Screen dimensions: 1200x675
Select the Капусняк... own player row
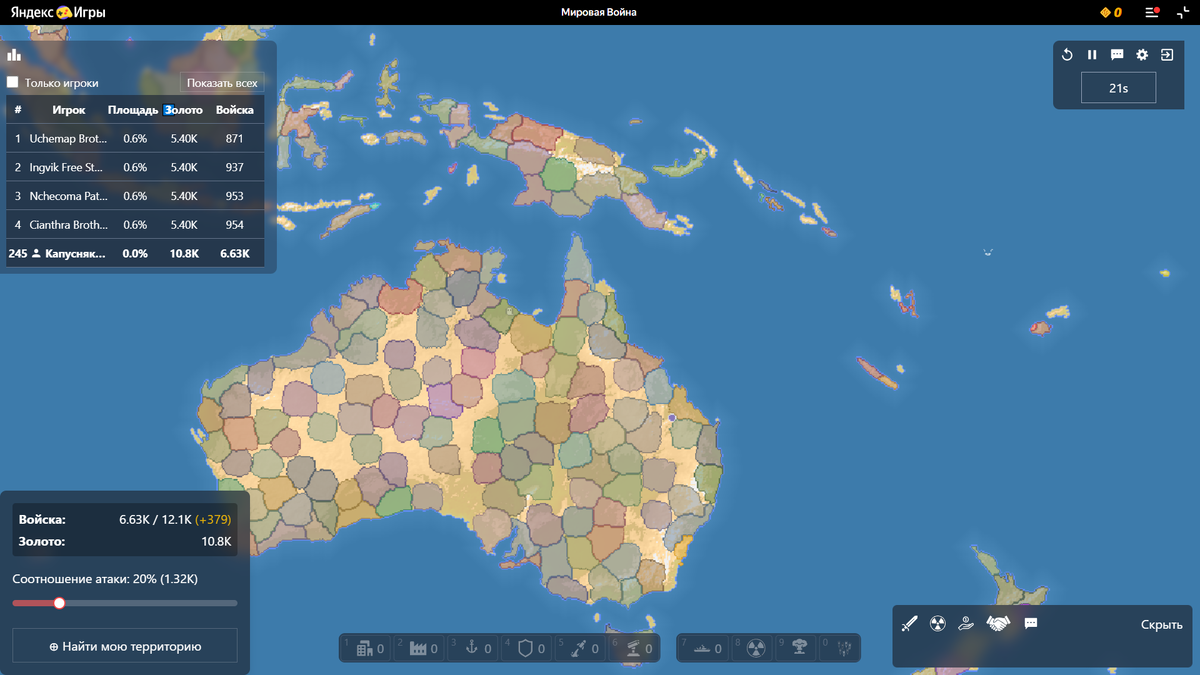(x=135, y=254)
